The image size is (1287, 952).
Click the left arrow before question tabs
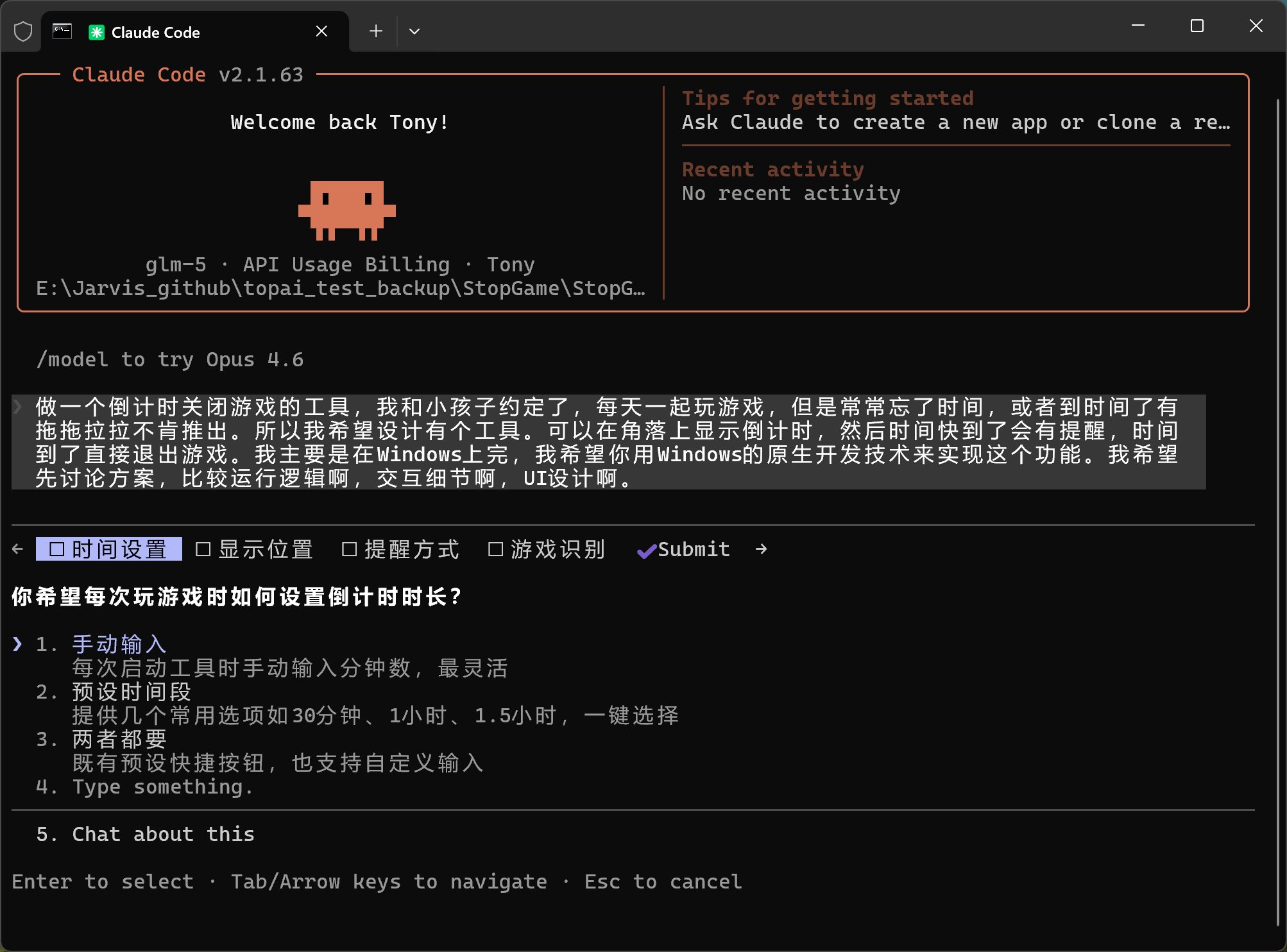(18, 549)
